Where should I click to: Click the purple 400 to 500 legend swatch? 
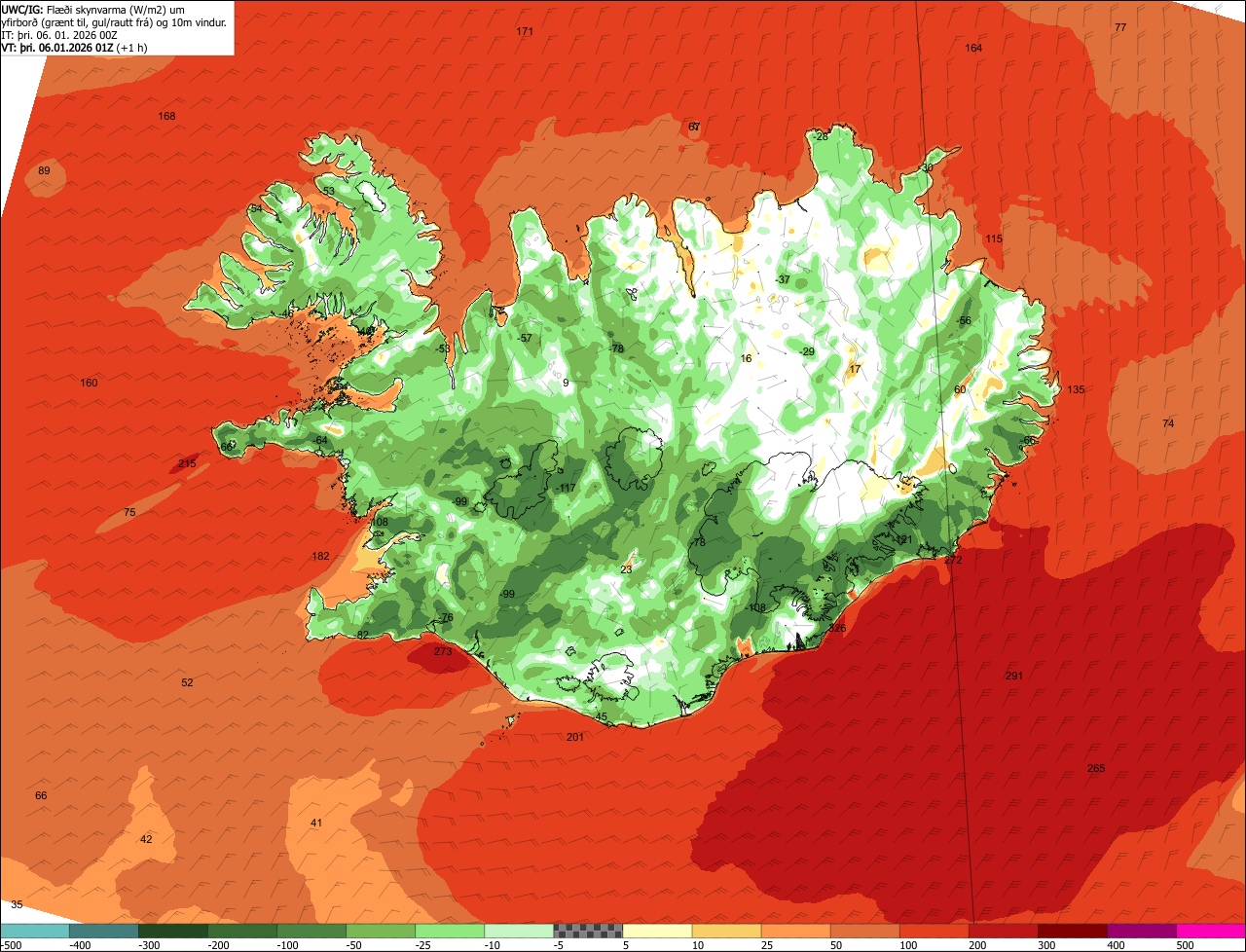coord(1142,931)
